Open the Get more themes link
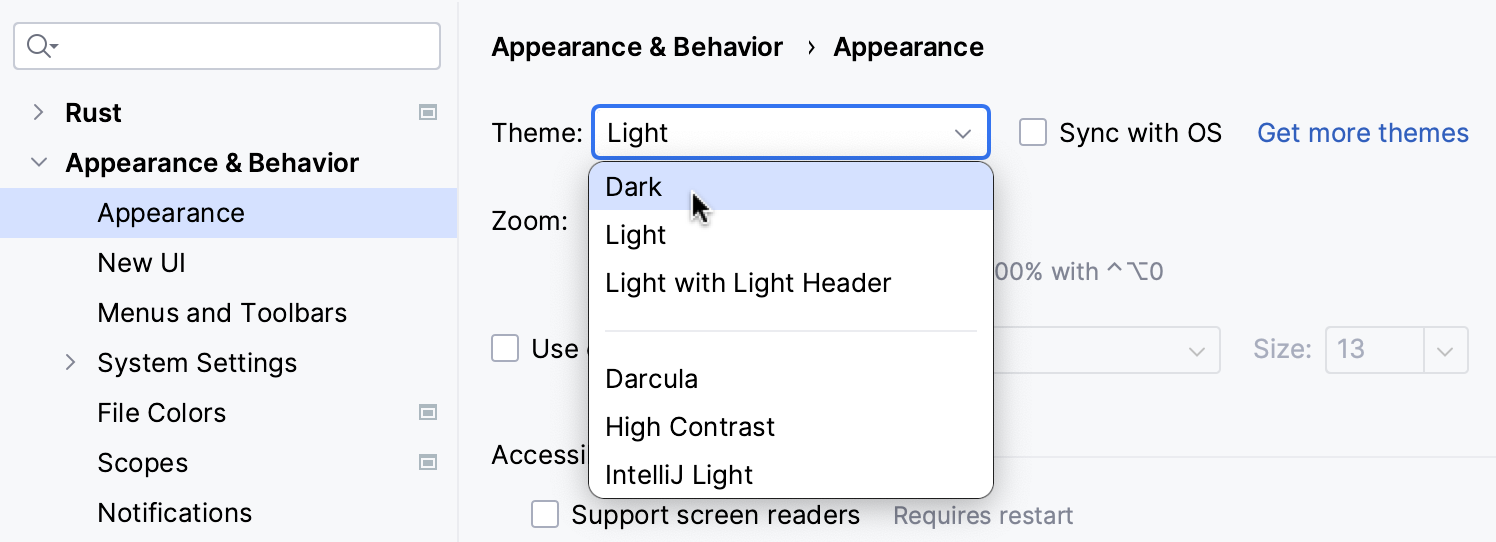The width and height of the screenshot is (1496, 542). tap(1362, 133)
